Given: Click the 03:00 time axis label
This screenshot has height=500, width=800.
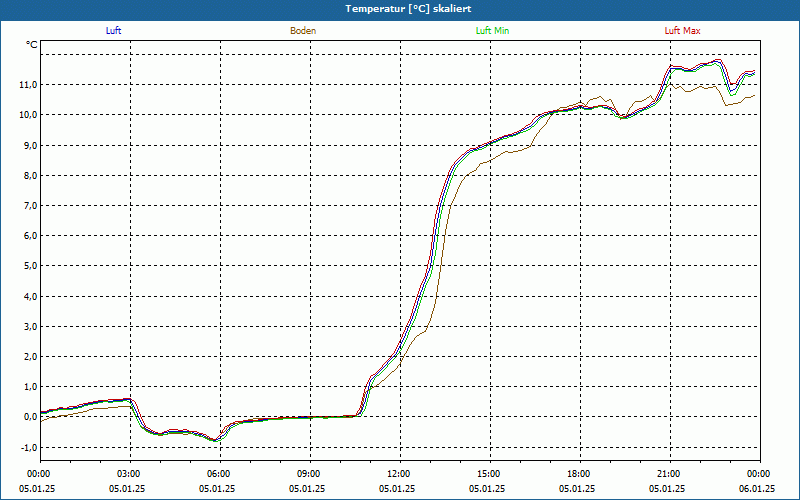Looking at the screenshot, I should click(131, 474).
